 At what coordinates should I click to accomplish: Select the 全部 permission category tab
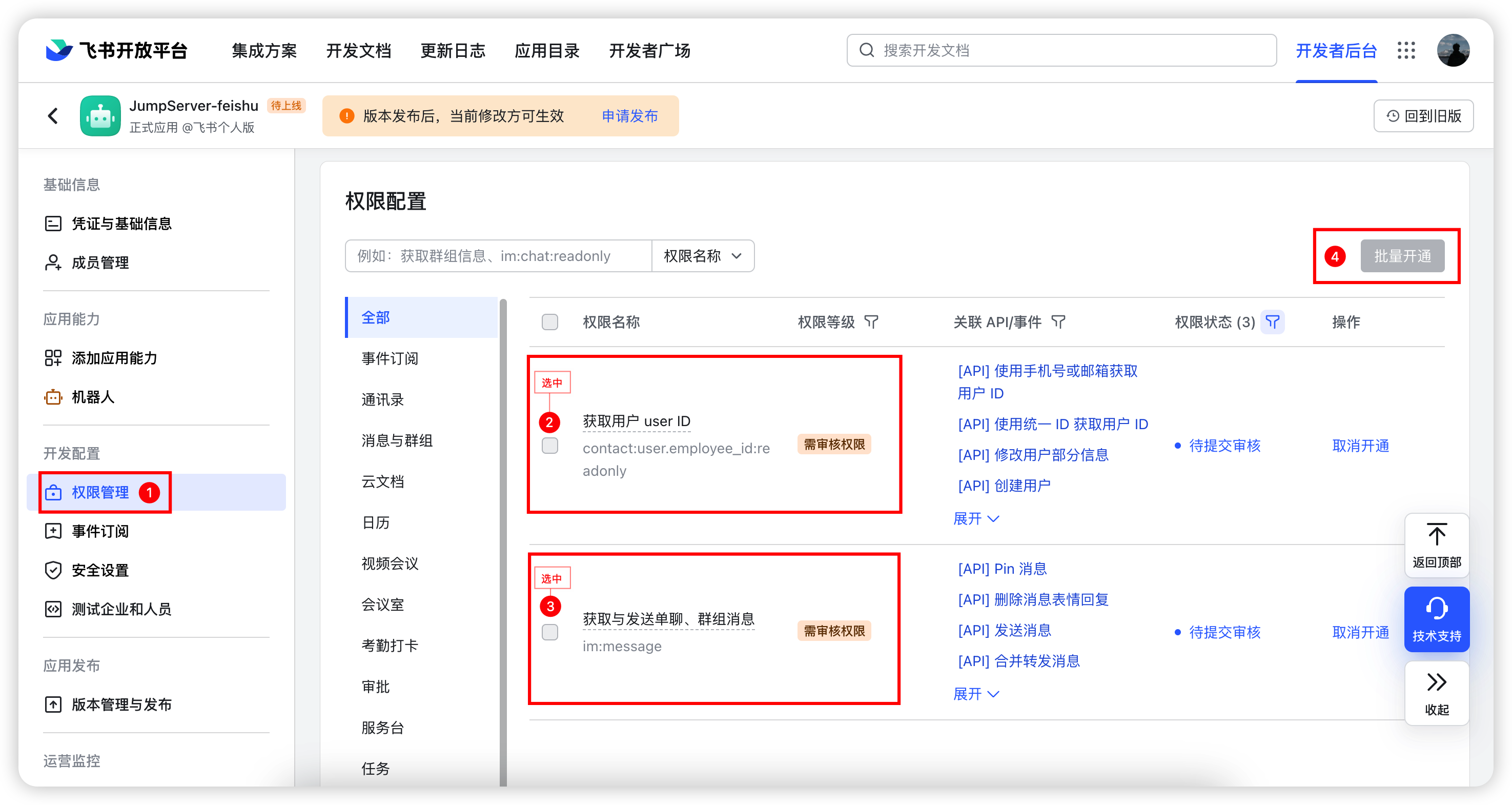click(421, 318)
